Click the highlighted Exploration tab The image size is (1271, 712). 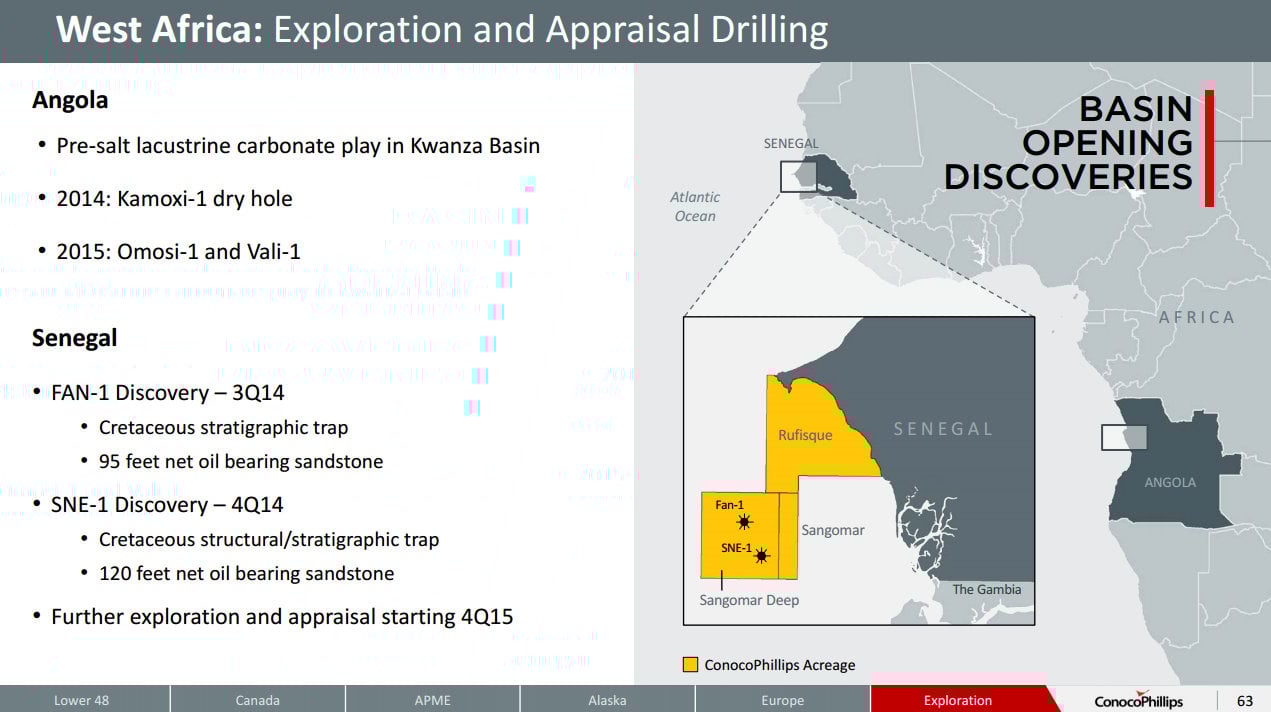click(x=957, y=700)
